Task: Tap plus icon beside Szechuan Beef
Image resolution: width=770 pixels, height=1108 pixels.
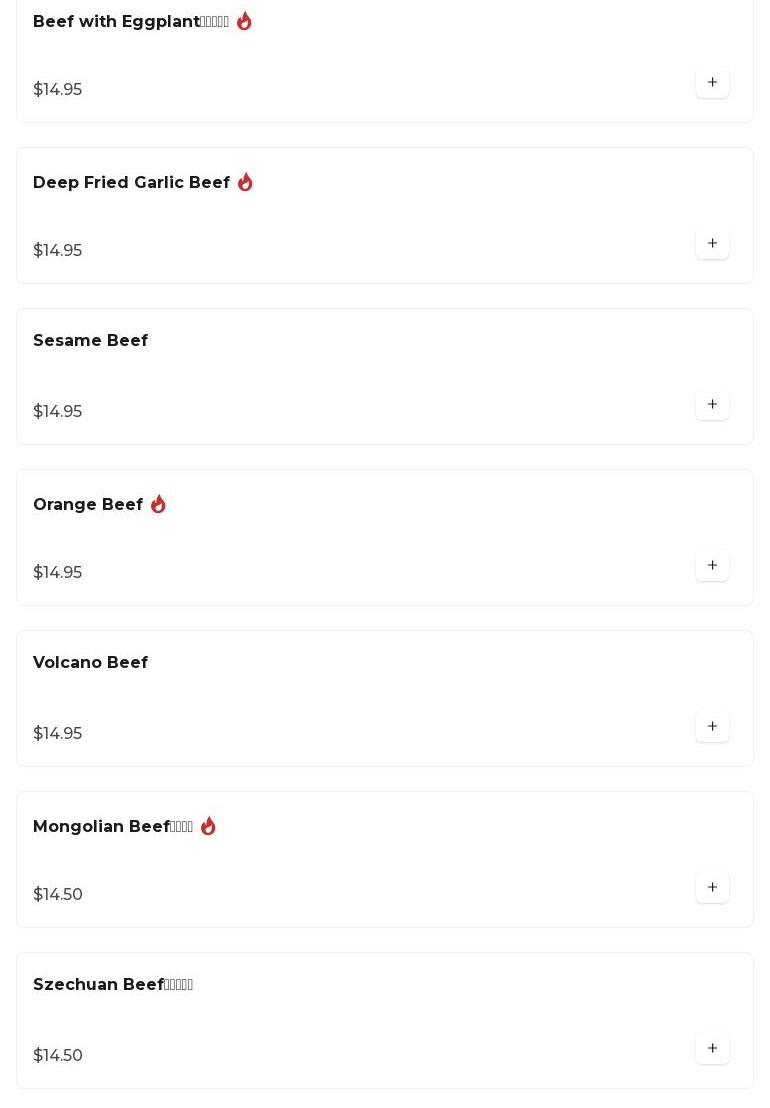Action: [712, 1049]
